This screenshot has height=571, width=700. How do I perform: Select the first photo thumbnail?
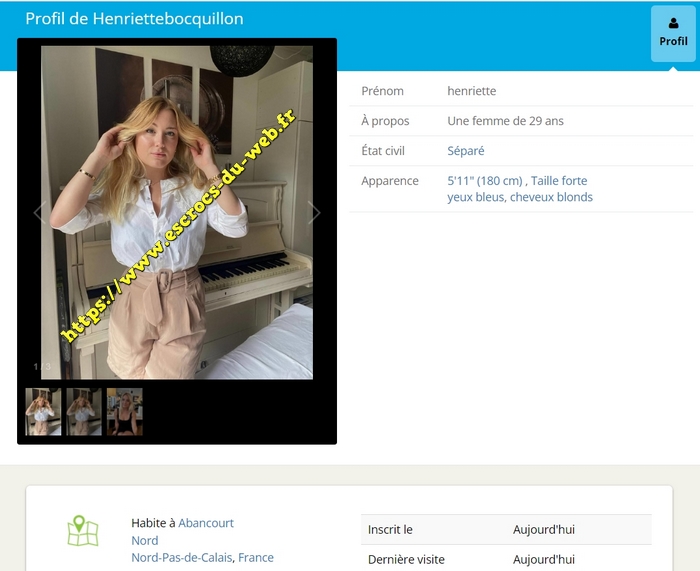point(43,411)
